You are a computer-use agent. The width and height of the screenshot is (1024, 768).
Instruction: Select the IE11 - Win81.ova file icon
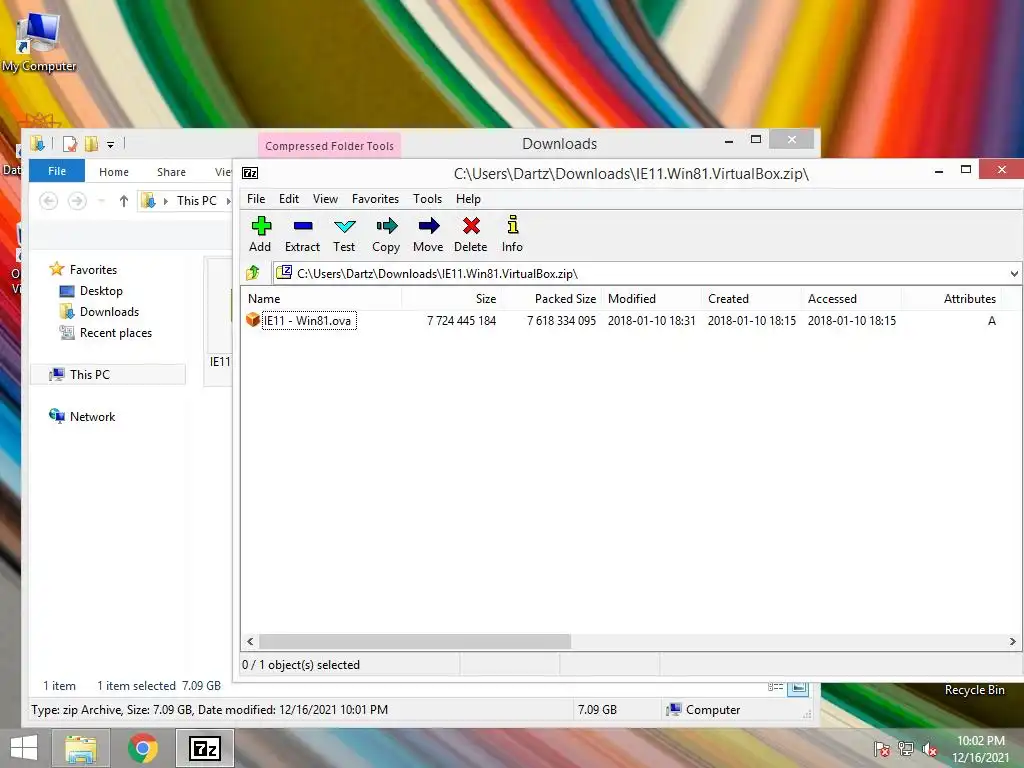point(253,320)
